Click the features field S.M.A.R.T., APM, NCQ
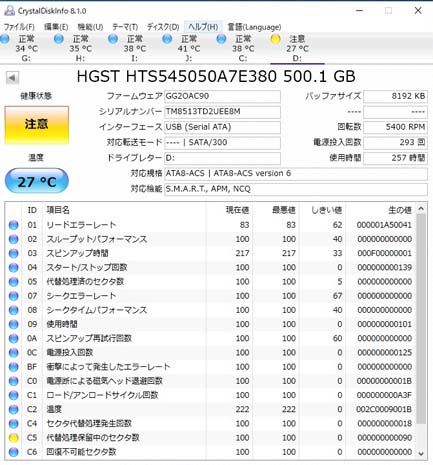 (x=296, y=189)
